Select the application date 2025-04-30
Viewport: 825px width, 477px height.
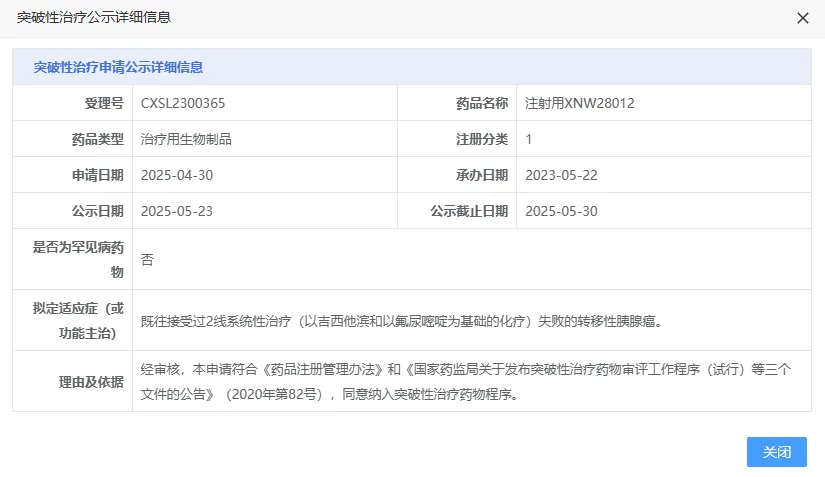click(x=177, y=175)
